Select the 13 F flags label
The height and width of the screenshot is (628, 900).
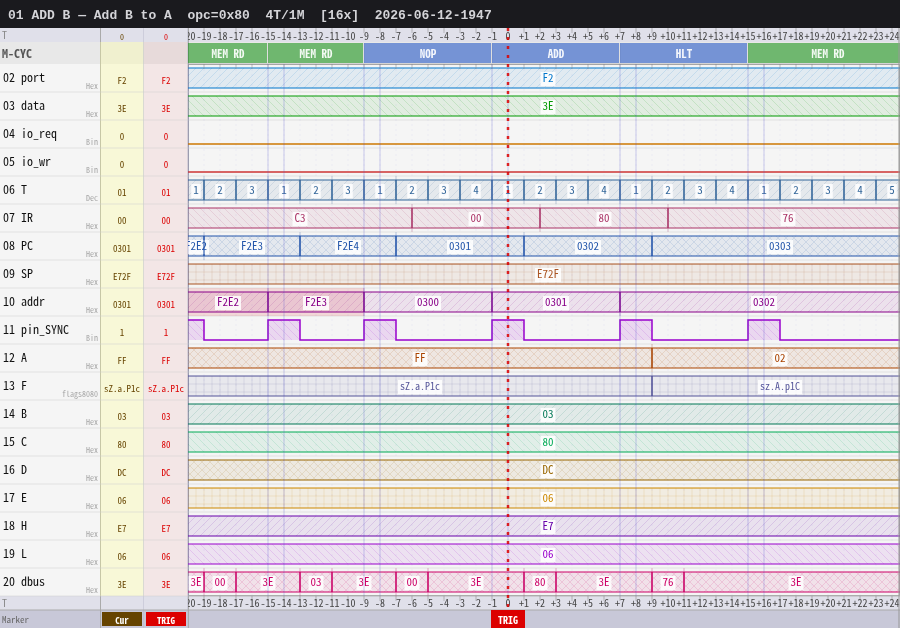click(x=15, y=386)
